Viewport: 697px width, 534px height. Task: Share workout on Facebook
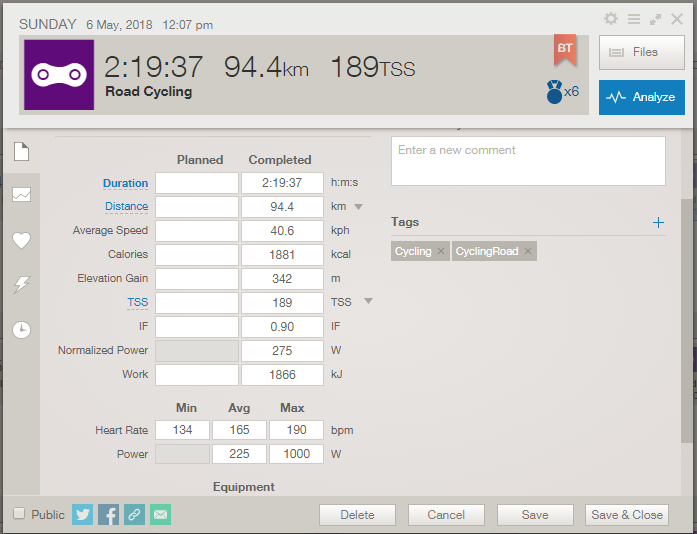click(108, 514)
